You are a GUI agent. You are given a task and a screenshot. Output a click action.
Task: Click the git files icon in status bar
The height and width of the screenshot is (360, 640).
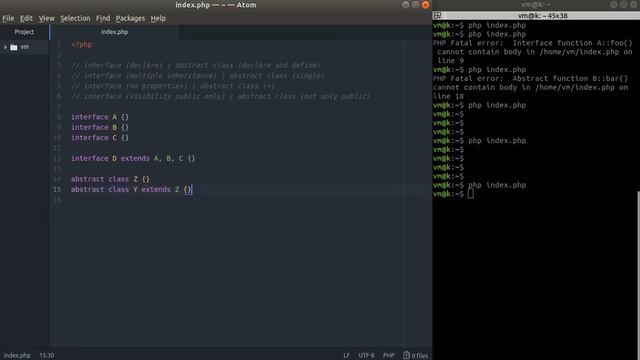pos(406,356)
